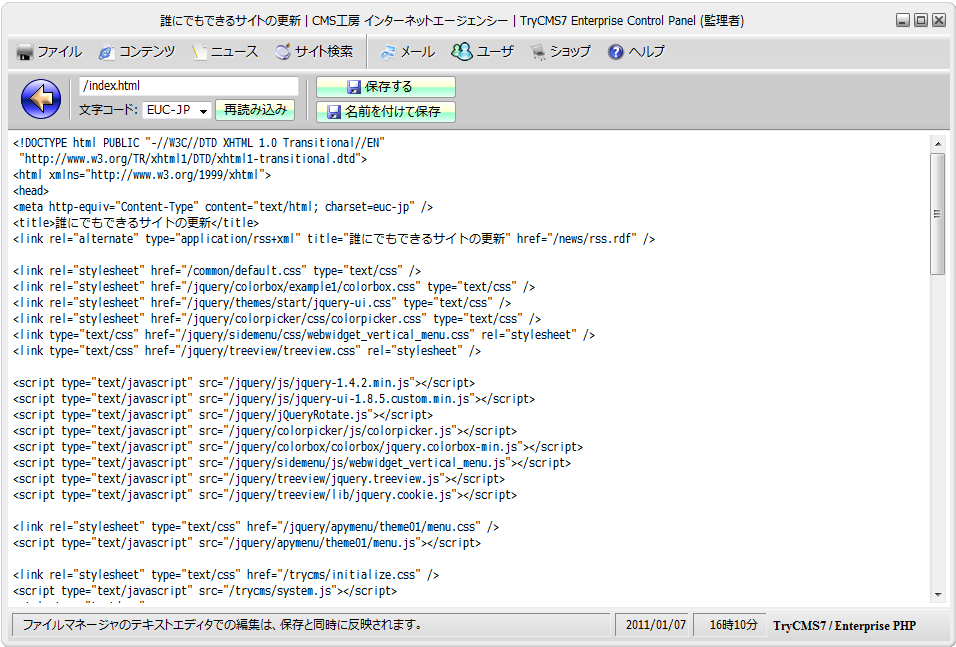
Task: Click the 保存する save button
Action: click(x=385, y=87)
